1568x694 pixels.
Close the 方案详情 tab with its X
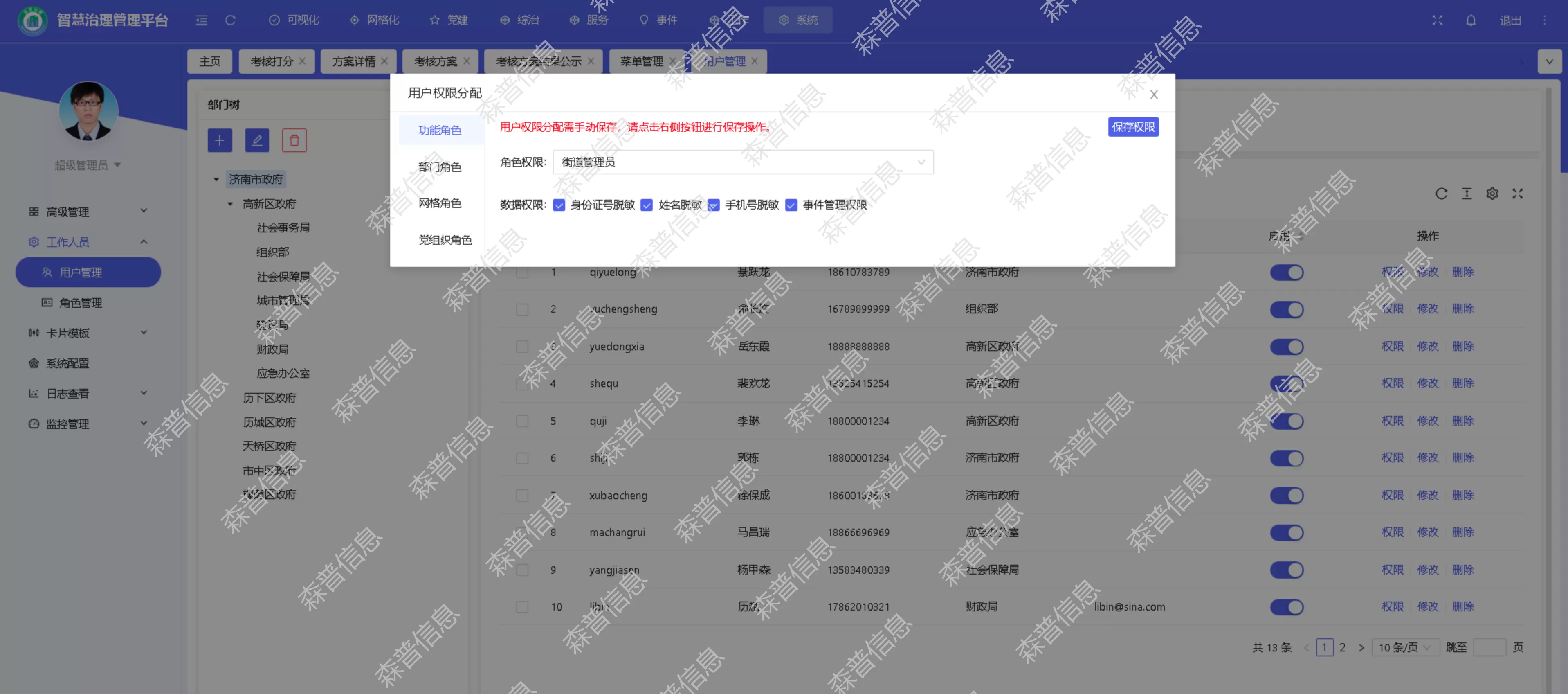pyautogui.click(x=384, y=61)
